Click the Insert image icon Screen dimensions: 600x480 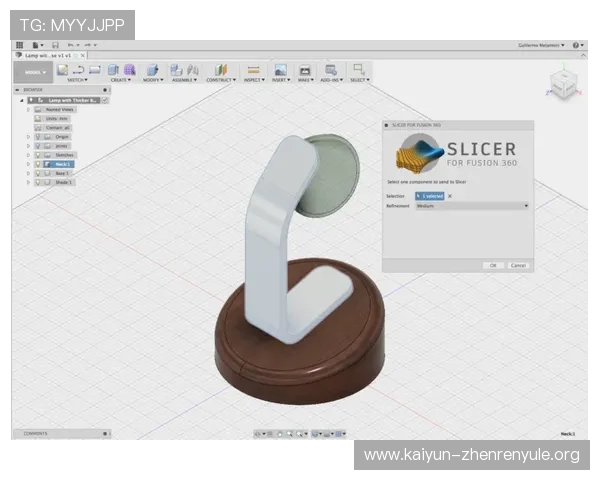pos(280,70)
